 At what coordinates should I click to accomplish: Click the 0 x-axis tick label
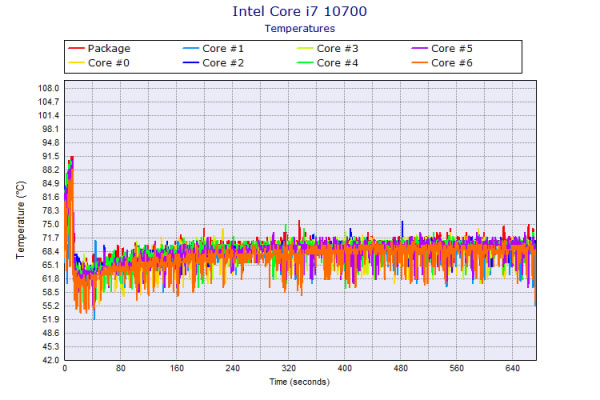65,368
